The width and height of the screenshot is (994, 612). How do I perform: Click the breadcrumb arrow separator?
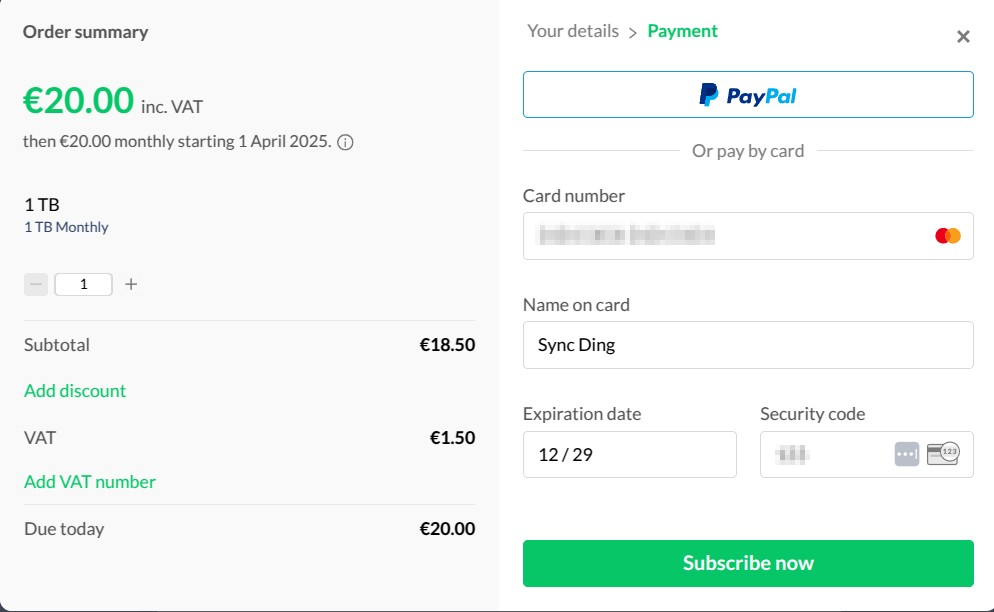(x=633, y=32)
